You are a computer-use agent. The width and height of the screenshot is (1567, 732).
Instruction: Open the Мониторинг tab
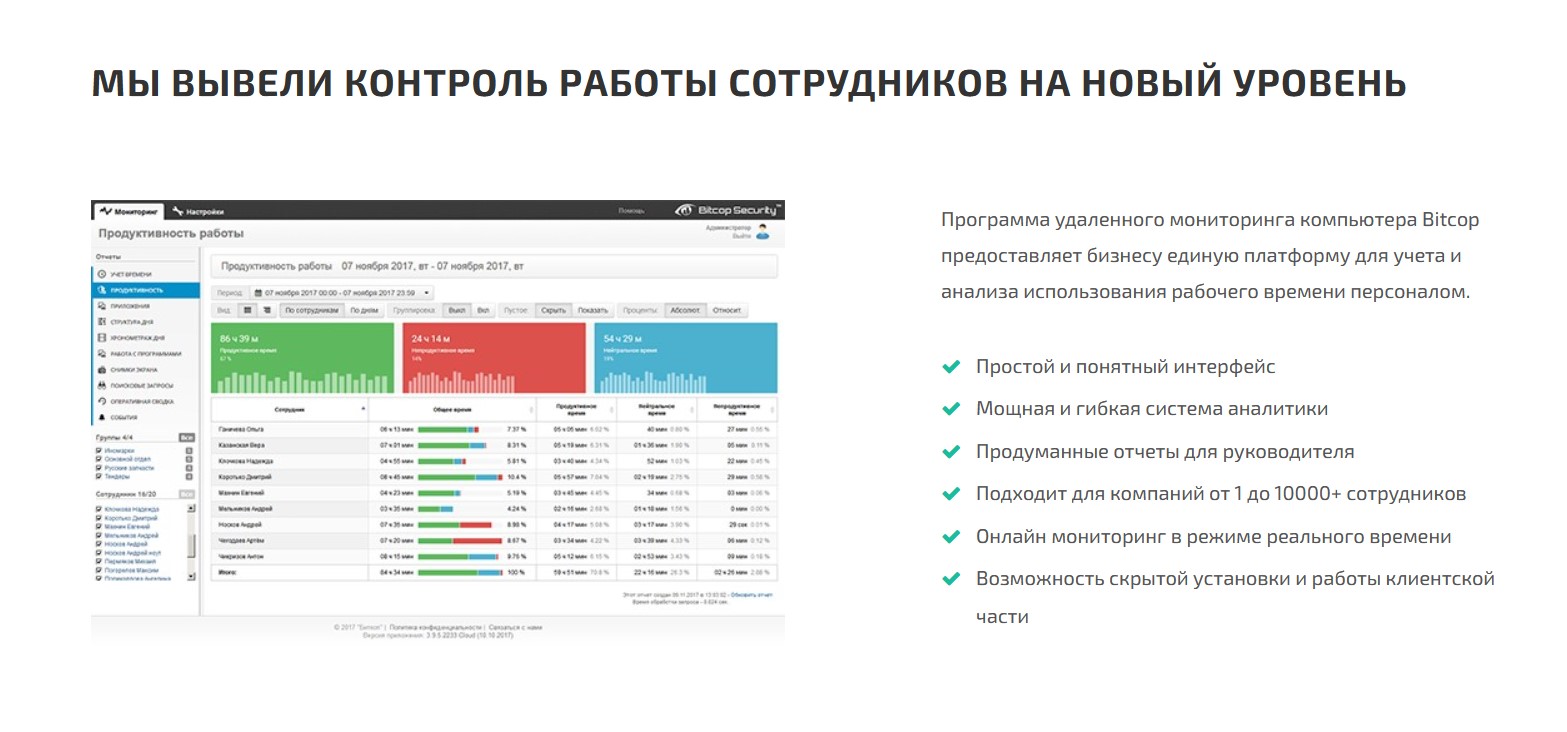pos(129,211)
